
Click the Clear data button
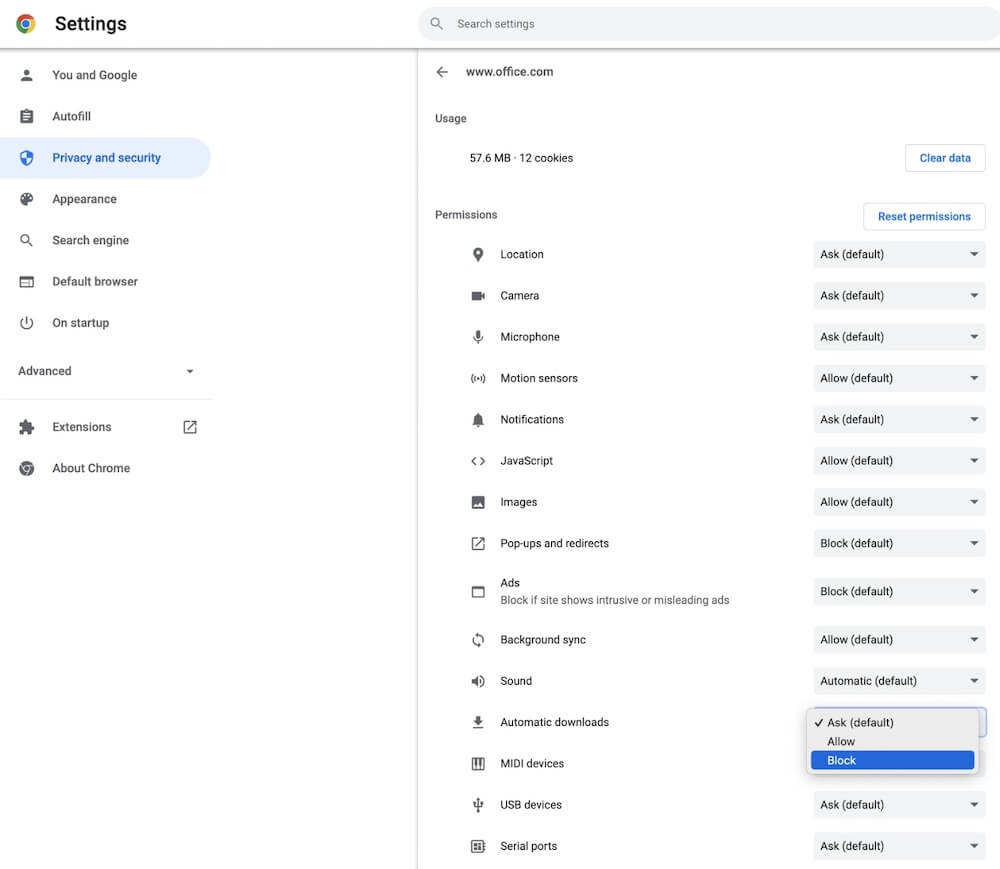tap(945, 158)
